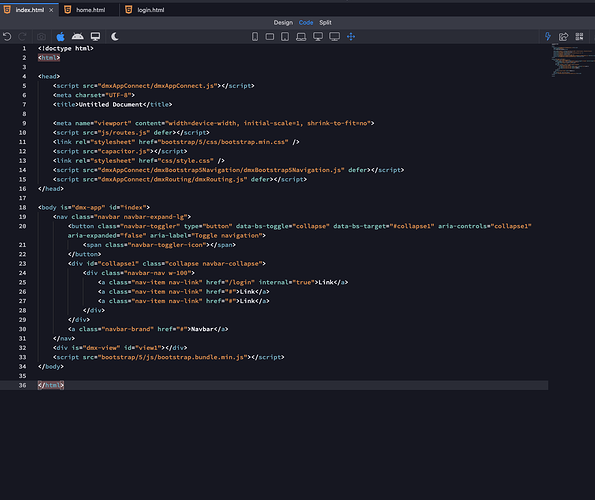Click the QR code icon
Image resolution: width=595 pixels, height=500 pixels.
(x=579, y=36)
